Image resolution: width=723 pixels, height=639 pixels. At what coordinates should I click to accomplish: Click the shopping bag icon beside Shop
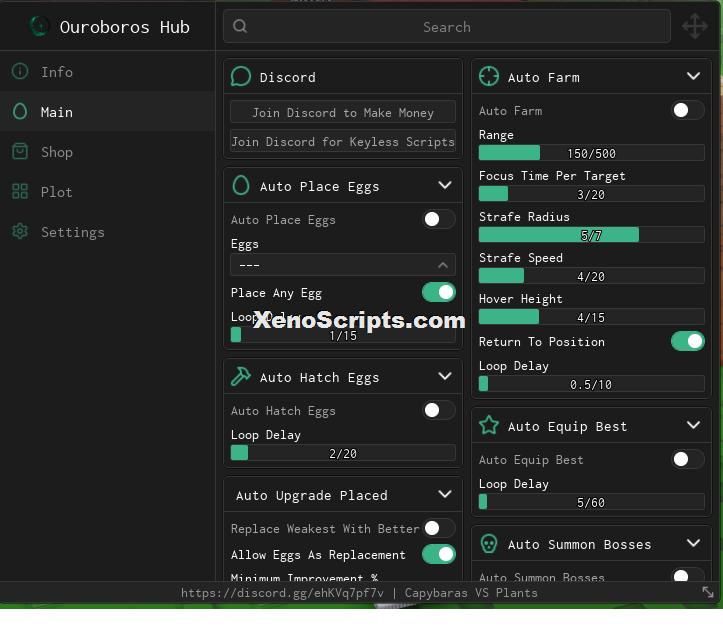coord(20,152)
